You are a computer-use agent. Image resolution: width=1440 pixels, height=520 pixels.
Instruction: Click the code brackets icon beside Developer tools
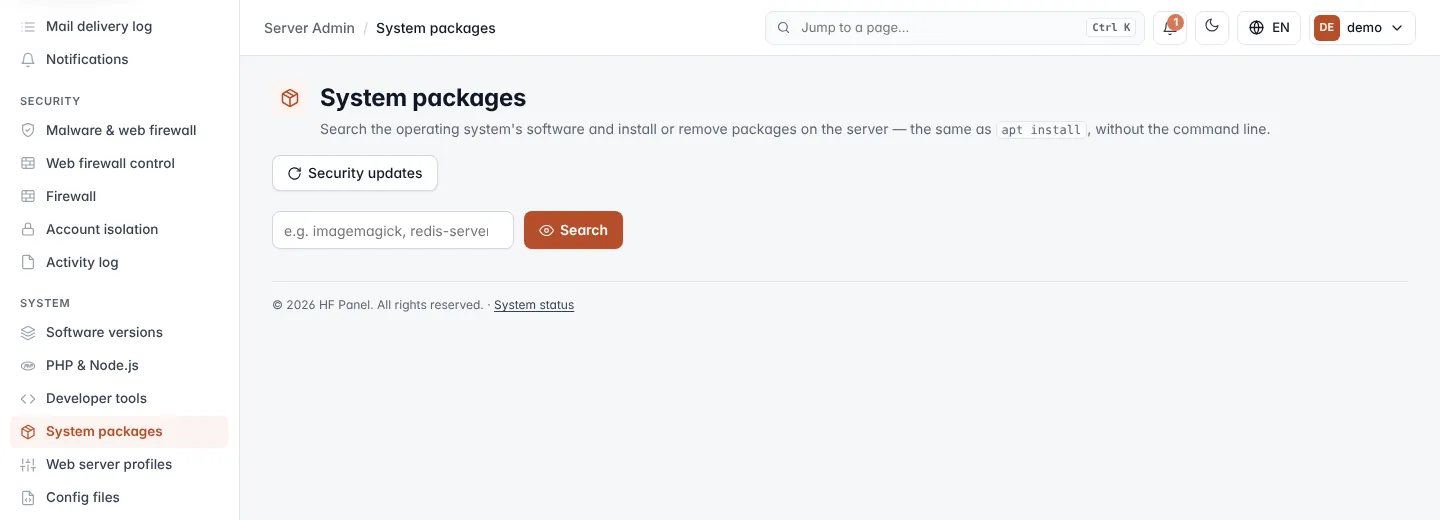[x=28, y=398]
